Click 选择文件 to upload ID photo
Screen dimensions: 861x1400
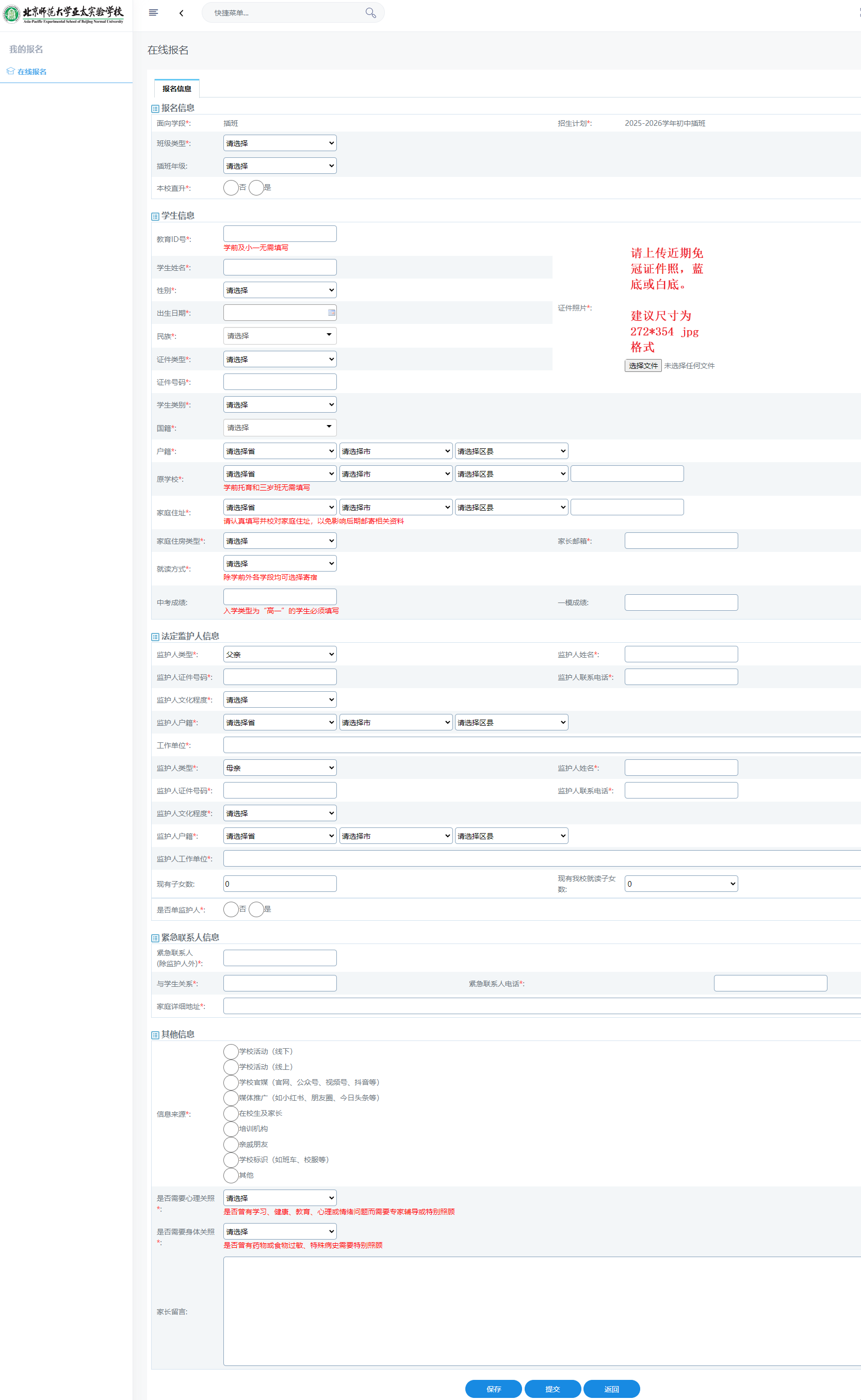point(643,366)
